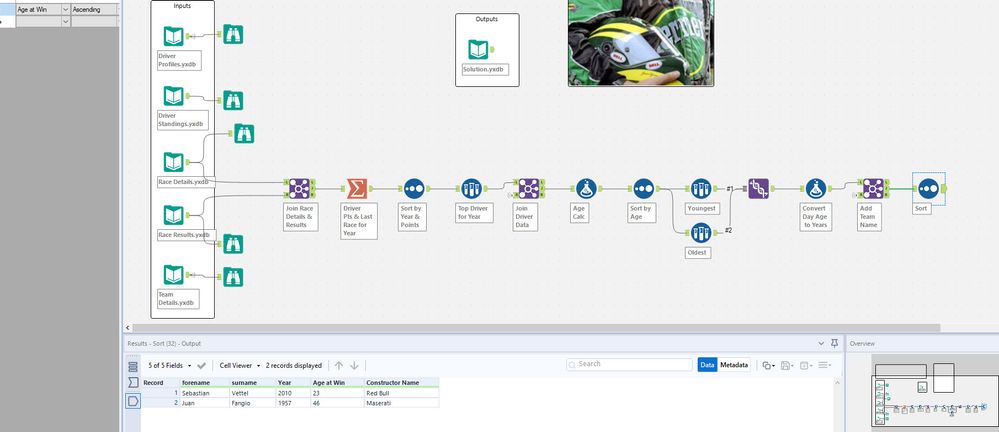The height and width of the screenshot is (432, 999).
Task: Click the down arrow next record icon
Action: click(x=354, y=366)
